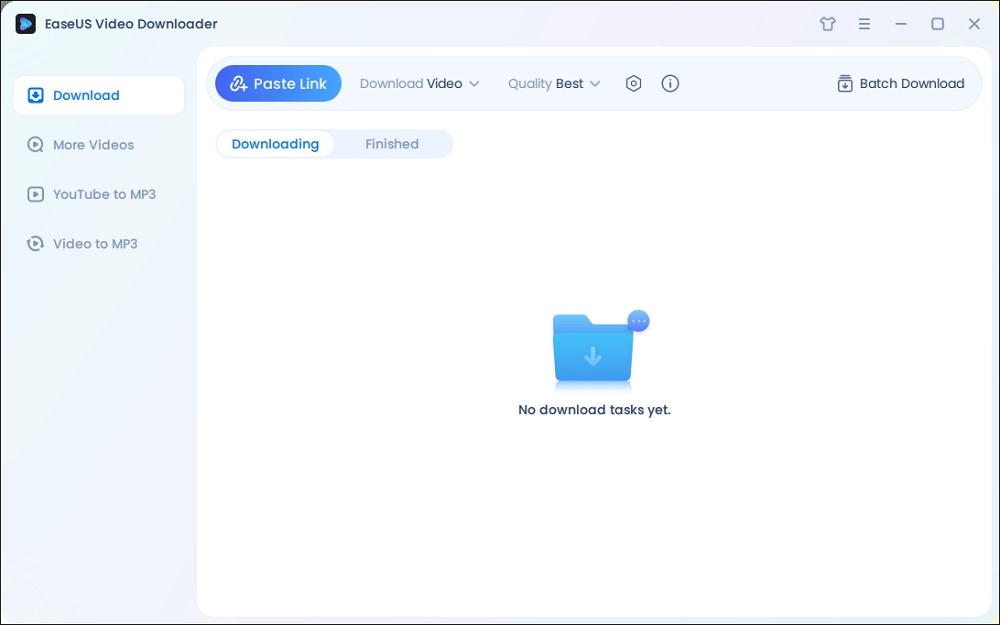The height and width of the screenshot is (625, 1000).
Task: Click the info circle icon
Action: pos(670,84)
